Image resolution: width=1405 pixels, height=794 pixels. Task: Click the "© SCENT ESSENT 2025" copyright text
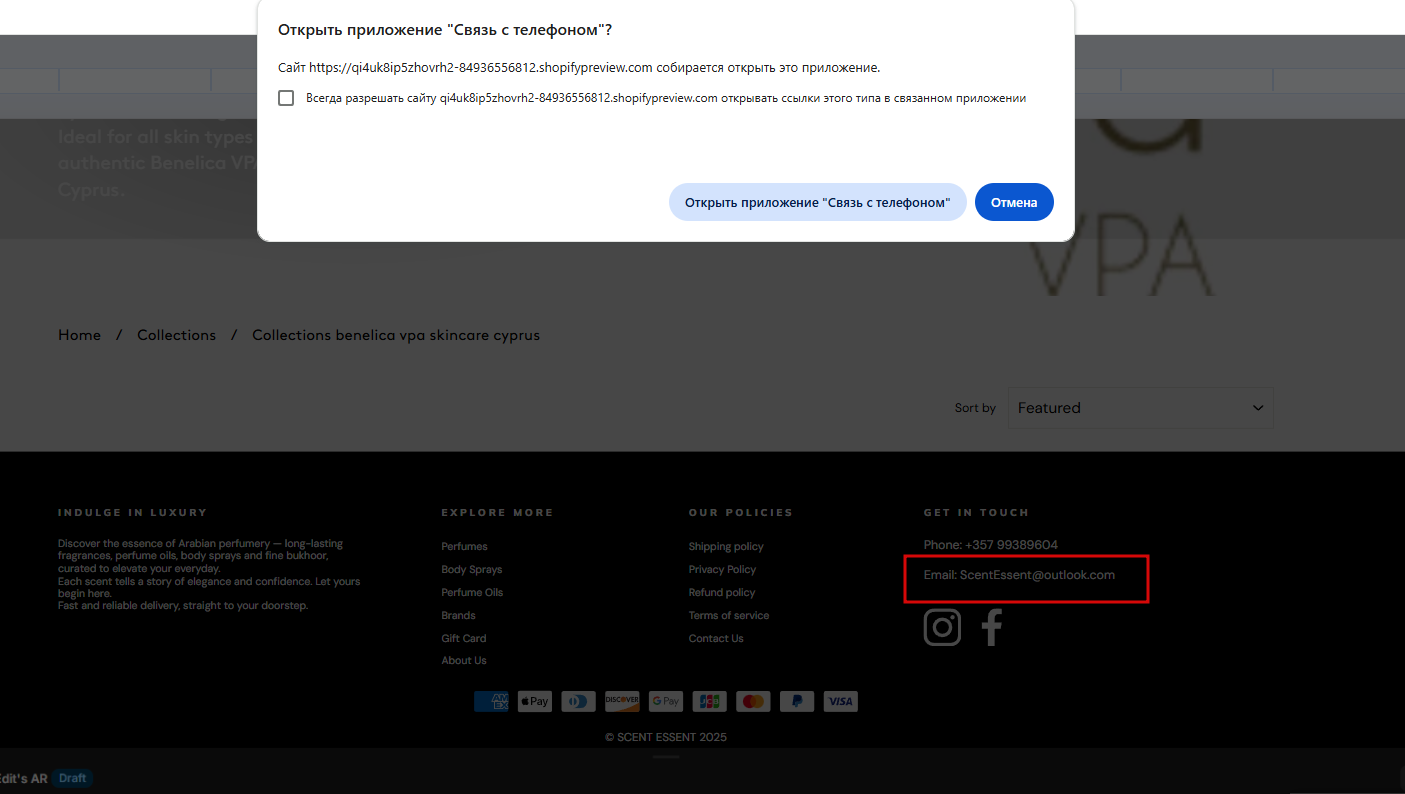(x=666, y=737)
